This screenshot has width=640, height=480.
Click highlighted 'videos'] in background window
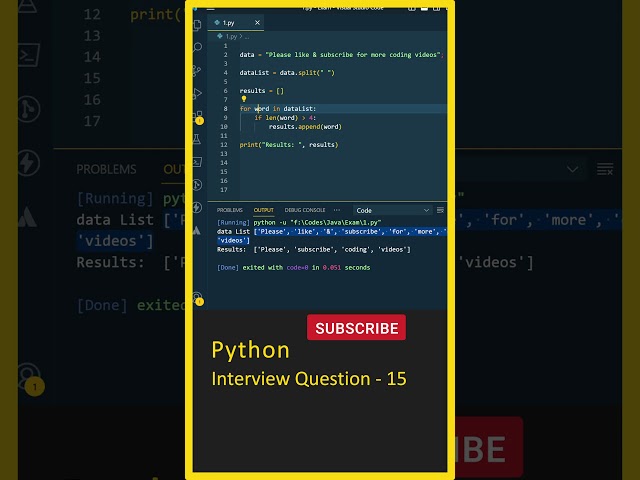pos(115,241)
